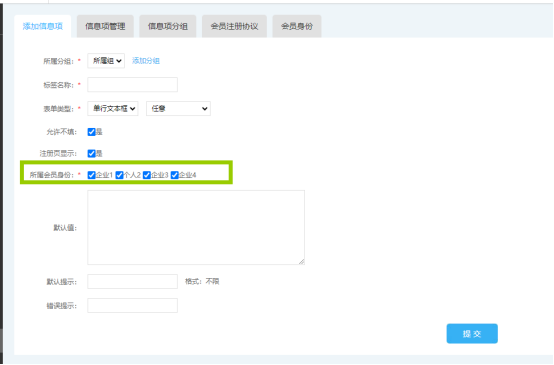
Task: Click the blue 提交 submit button
Action: (472, 334)
